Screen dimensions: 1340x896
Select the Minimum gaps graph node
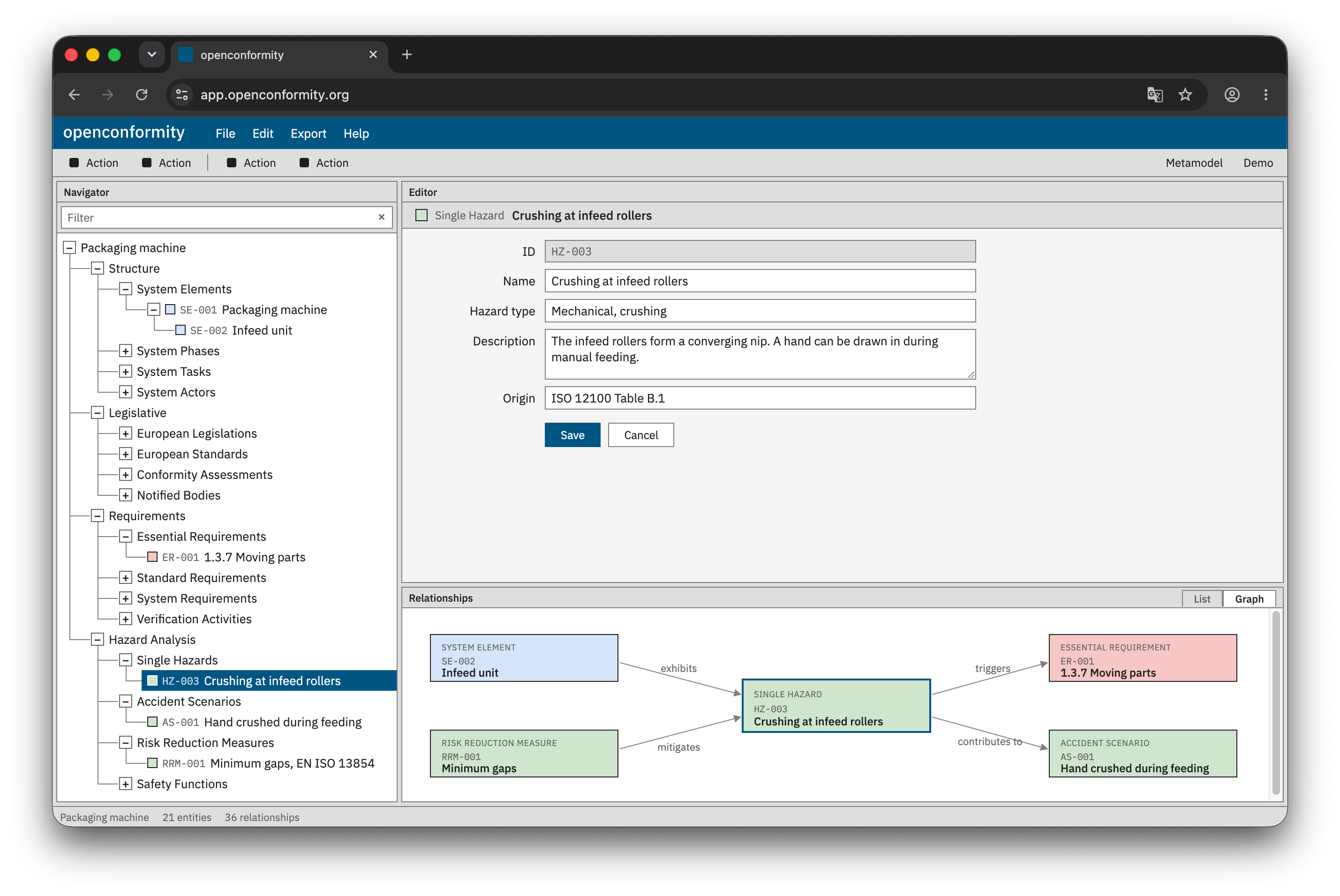coord(524,753)
